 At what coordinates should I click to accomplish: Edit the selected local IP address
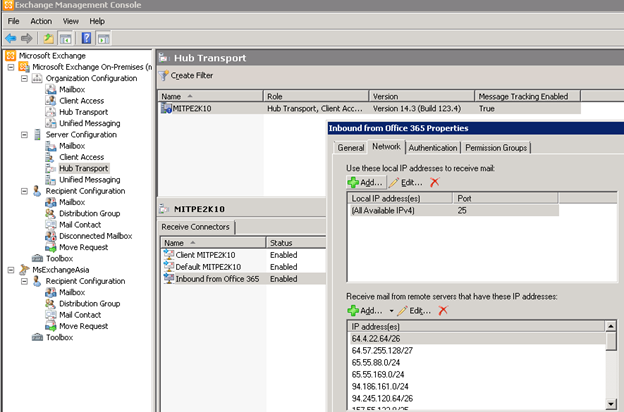click(406, 182)
